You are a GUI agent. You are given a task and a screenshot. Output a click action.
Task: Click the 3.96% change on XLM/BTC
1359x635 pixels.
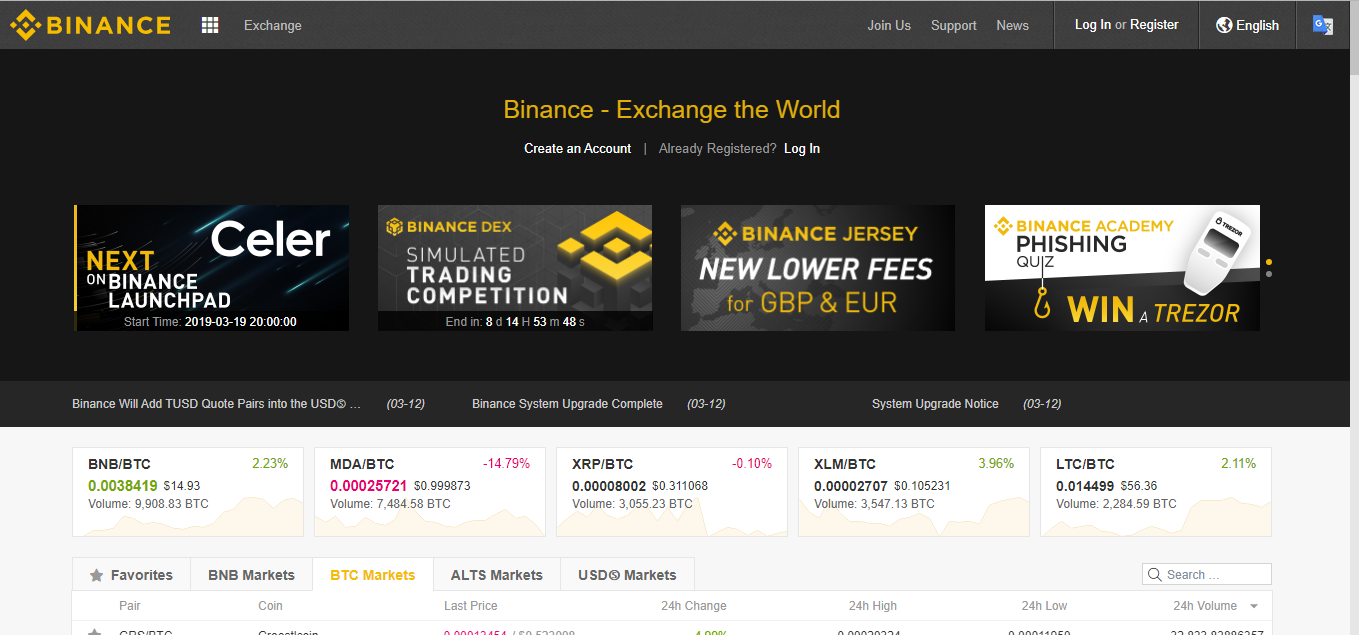coord(996,463)
